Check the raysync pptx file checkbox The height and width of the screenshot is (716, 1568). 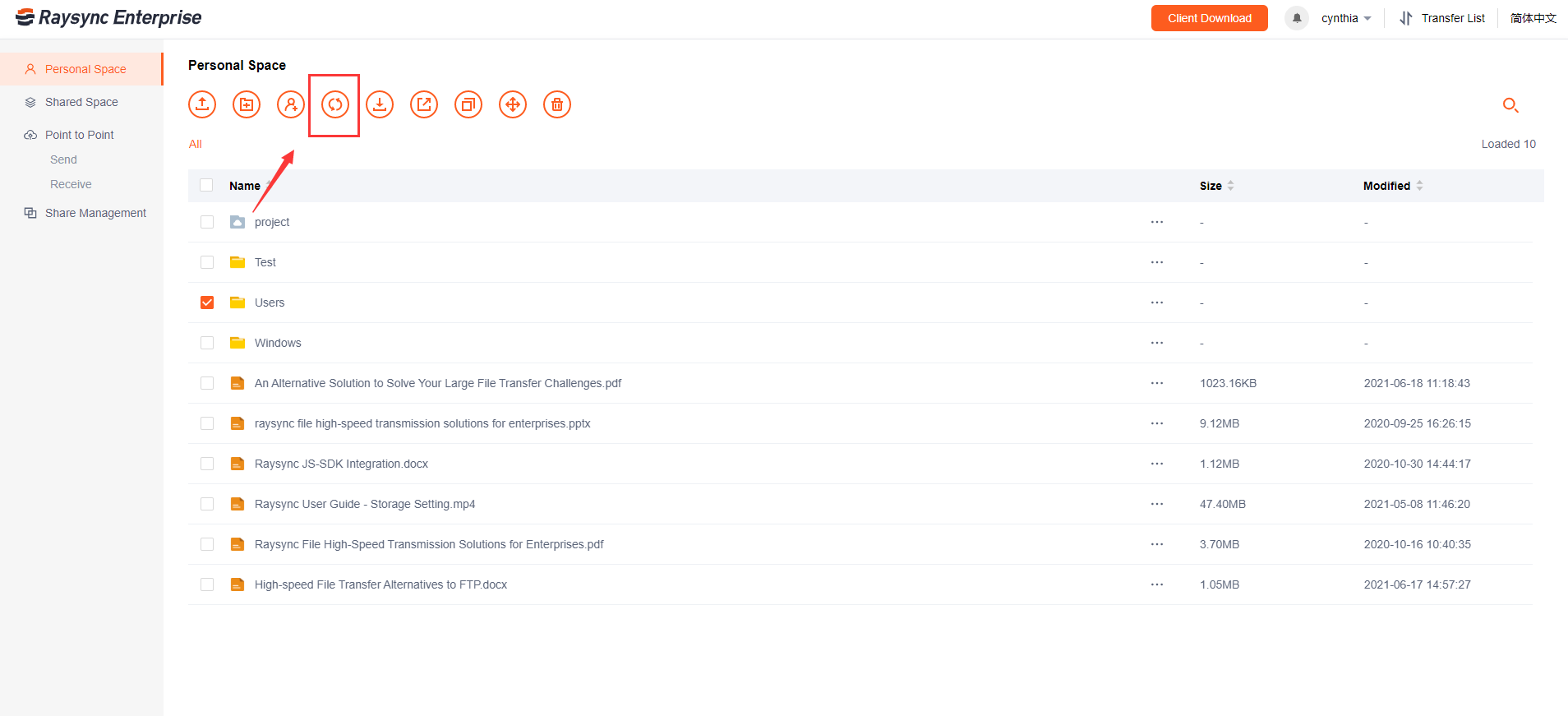[207, 423]
